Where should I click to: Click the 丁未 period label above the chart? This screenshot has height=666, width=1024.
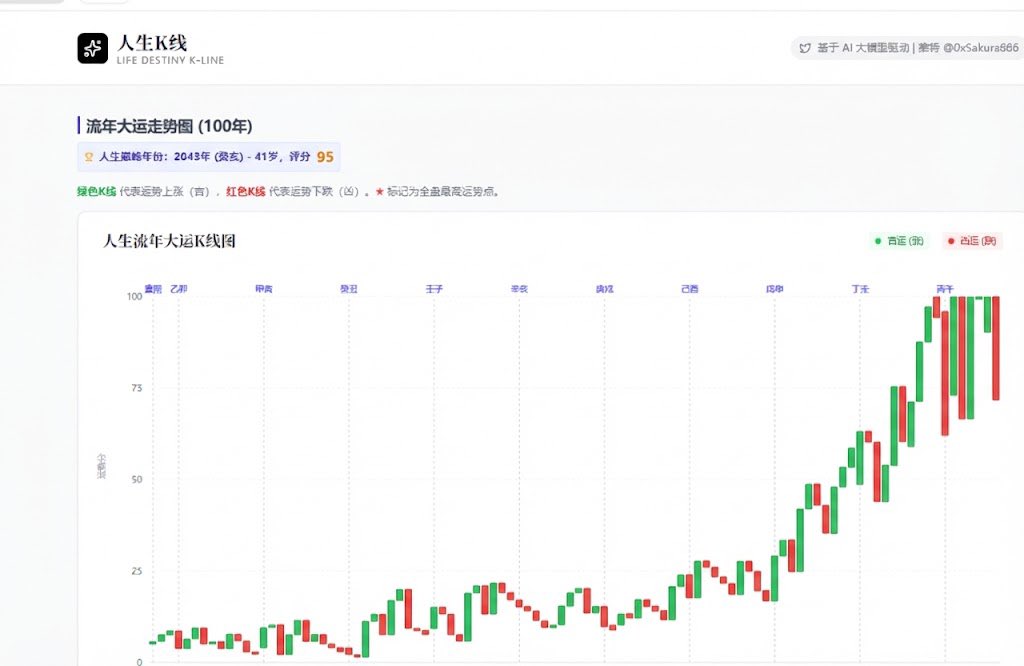[860, 289]
